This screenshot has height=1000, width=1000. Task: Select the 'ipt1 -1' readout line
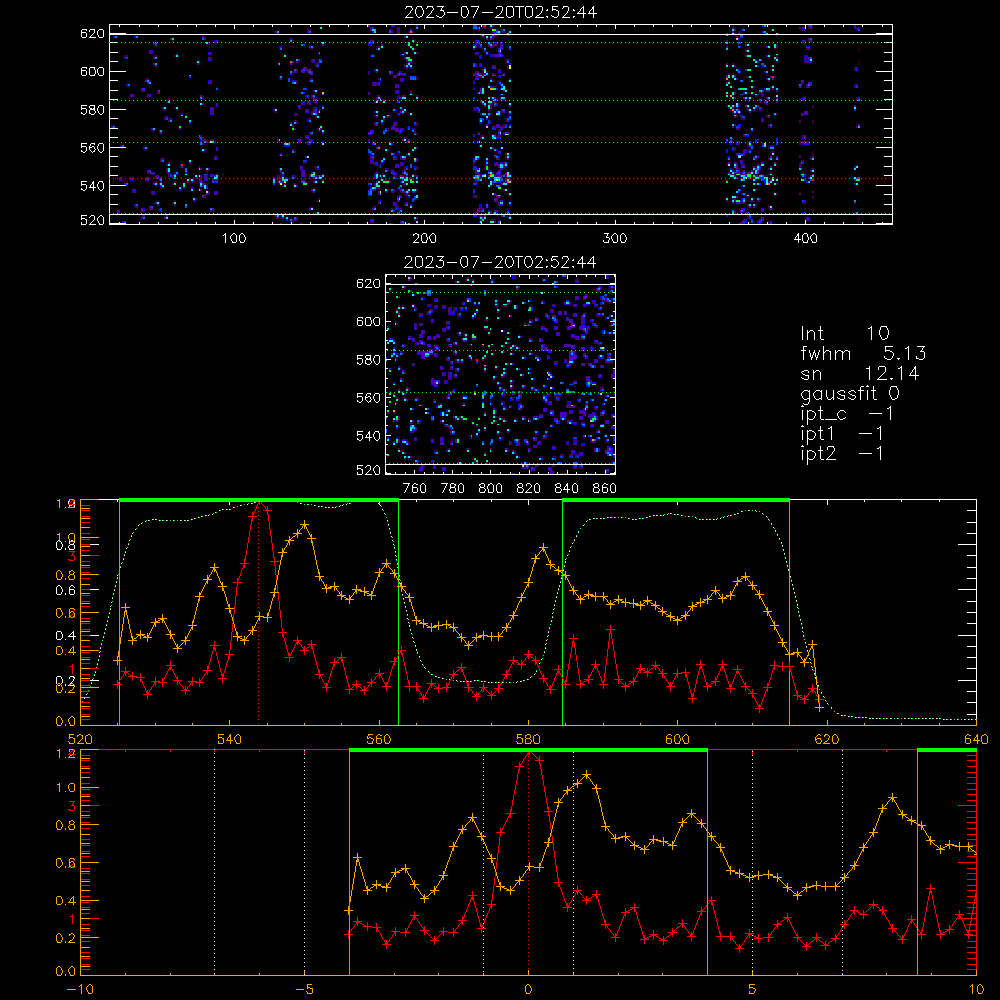842,434
